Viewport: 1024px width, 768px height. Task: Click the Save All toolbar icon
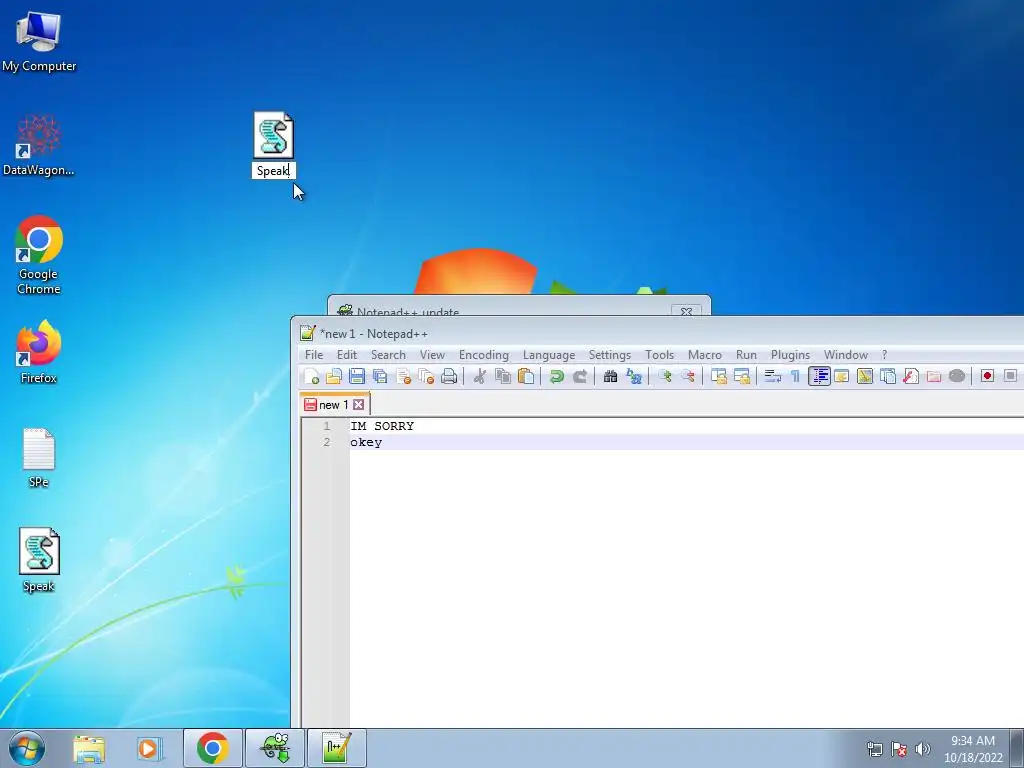[x=379, y=376]
